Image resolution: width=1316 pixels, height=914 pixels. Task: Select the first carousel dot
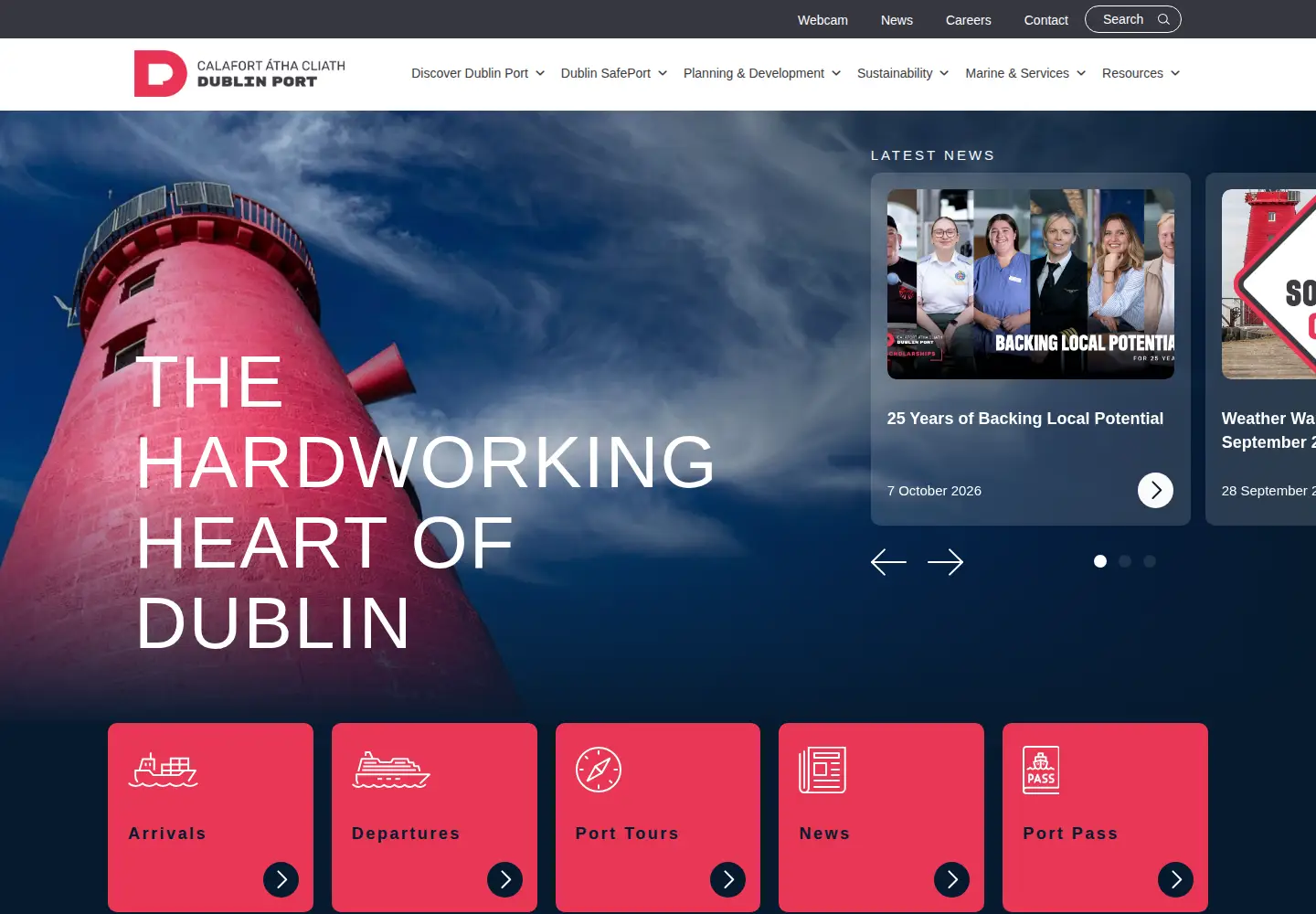(x=1100, y=561)
